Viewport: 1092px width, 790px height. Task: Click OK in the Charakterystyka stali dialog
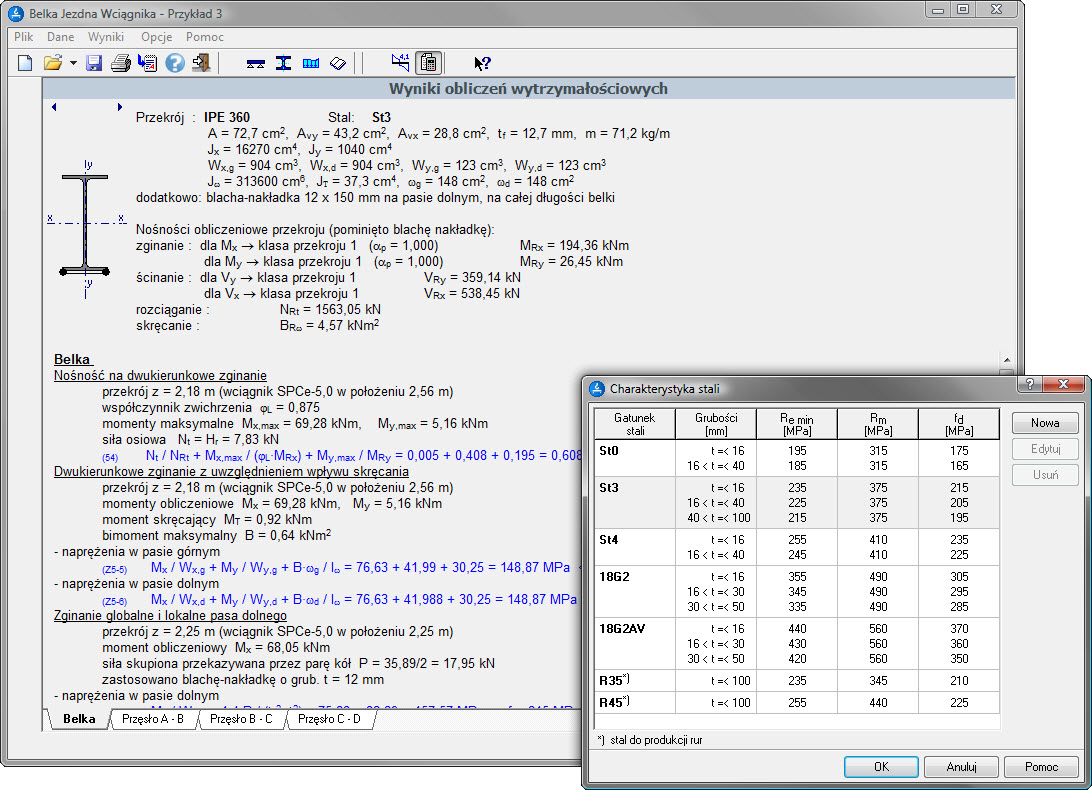pyautogui.click(x=880, y=767)
